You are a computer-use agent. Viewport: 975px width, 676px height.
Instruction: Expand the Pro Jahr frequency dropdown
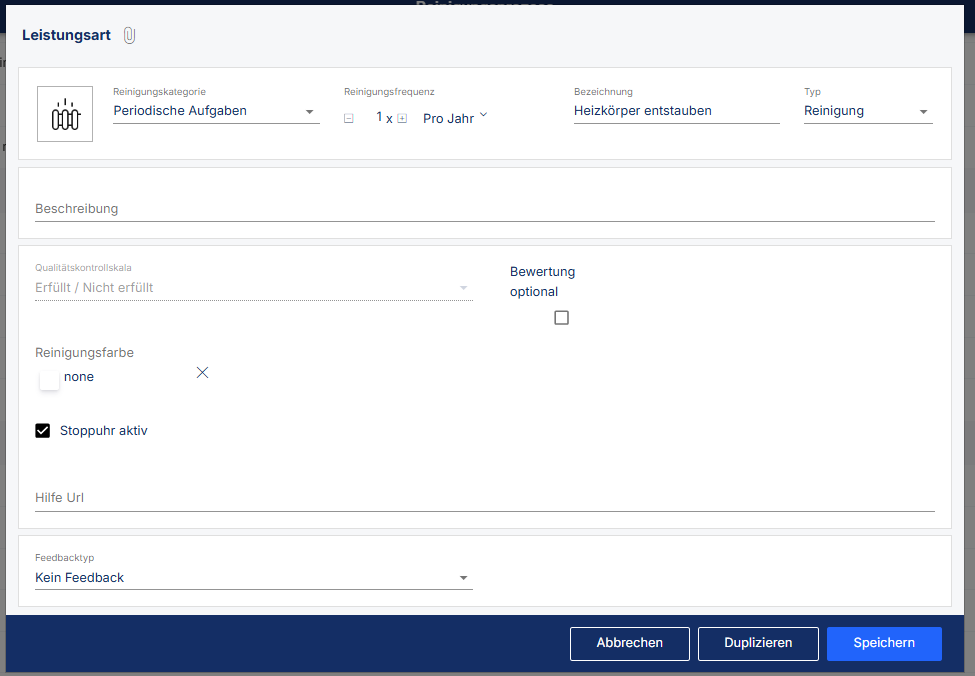[455, 118]
